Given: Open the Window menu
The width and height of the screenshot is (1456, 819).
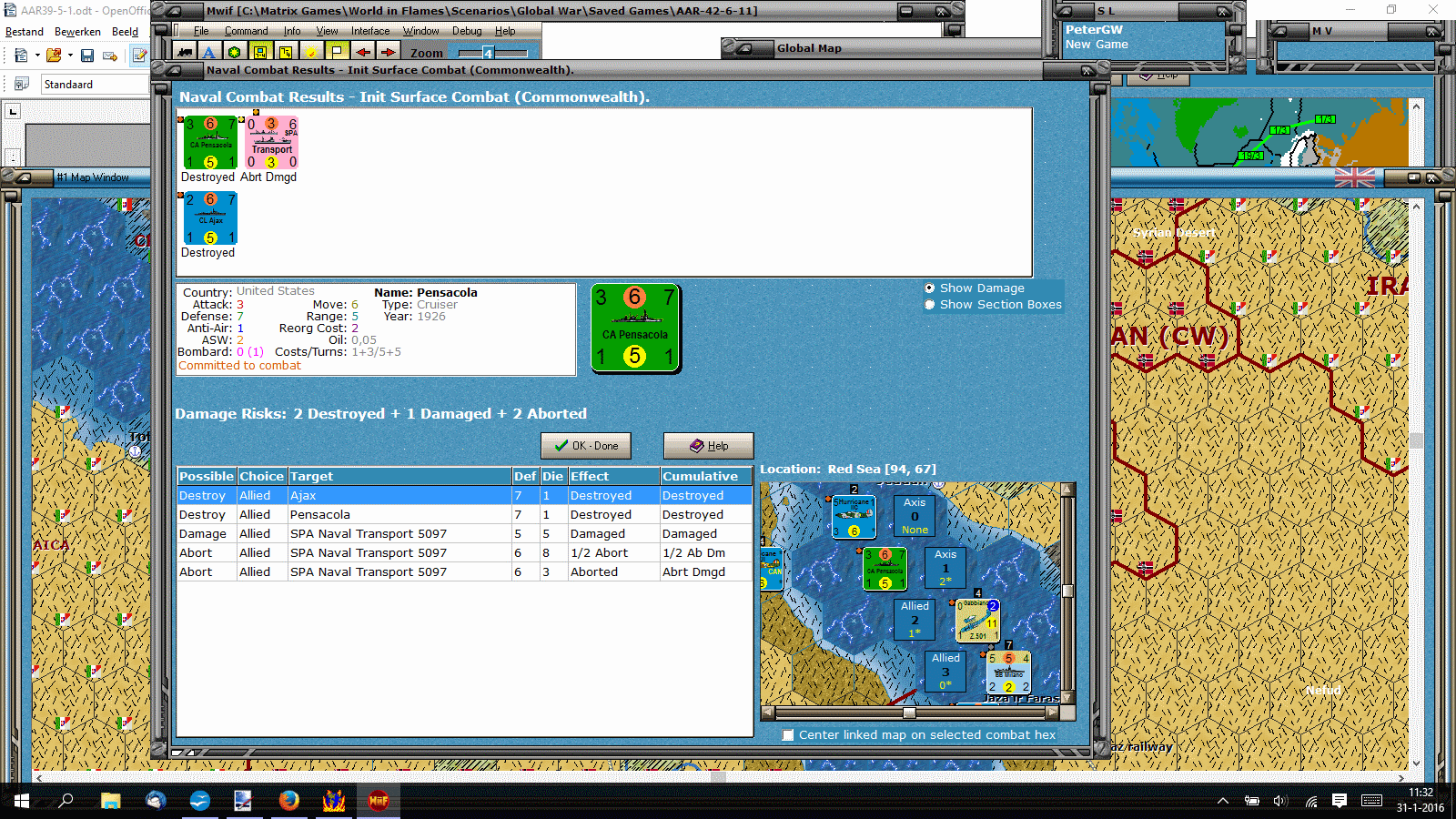Looking at the screenshot, I should pyautogui.click(x=420, y=31).
